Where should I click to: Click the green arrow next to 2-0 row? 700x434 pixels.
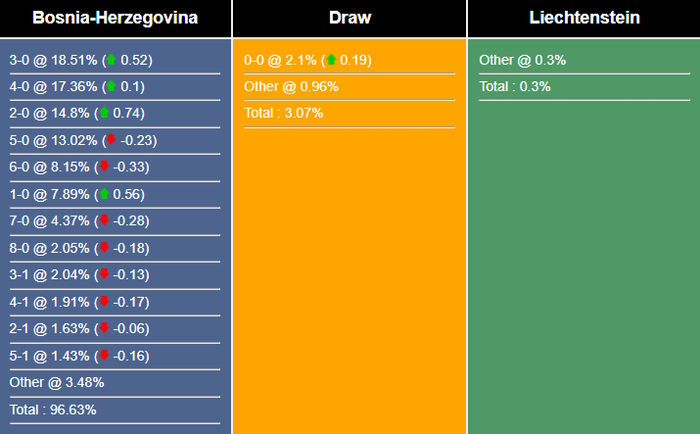point(103,114)
